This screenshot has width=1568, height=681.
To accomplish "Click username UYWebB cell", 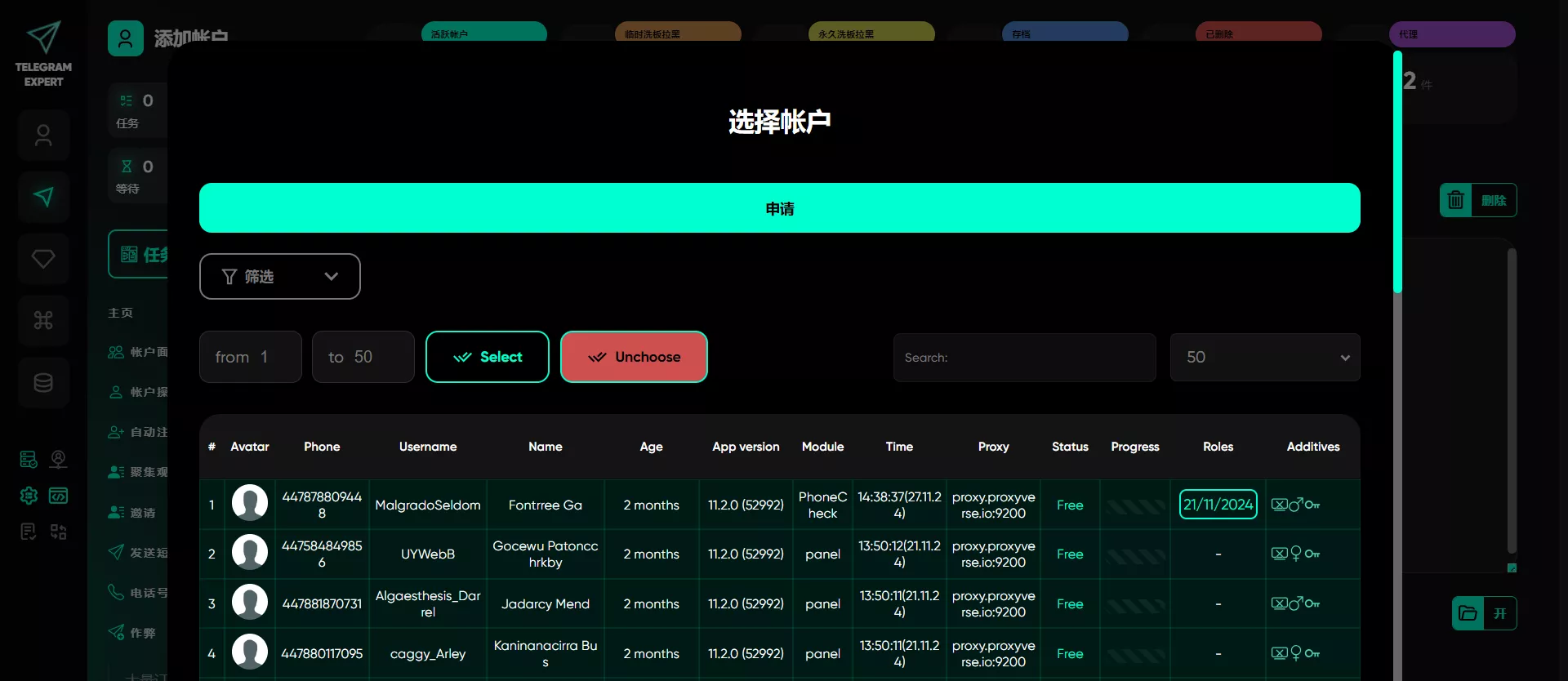I will [x=428, y=554].
